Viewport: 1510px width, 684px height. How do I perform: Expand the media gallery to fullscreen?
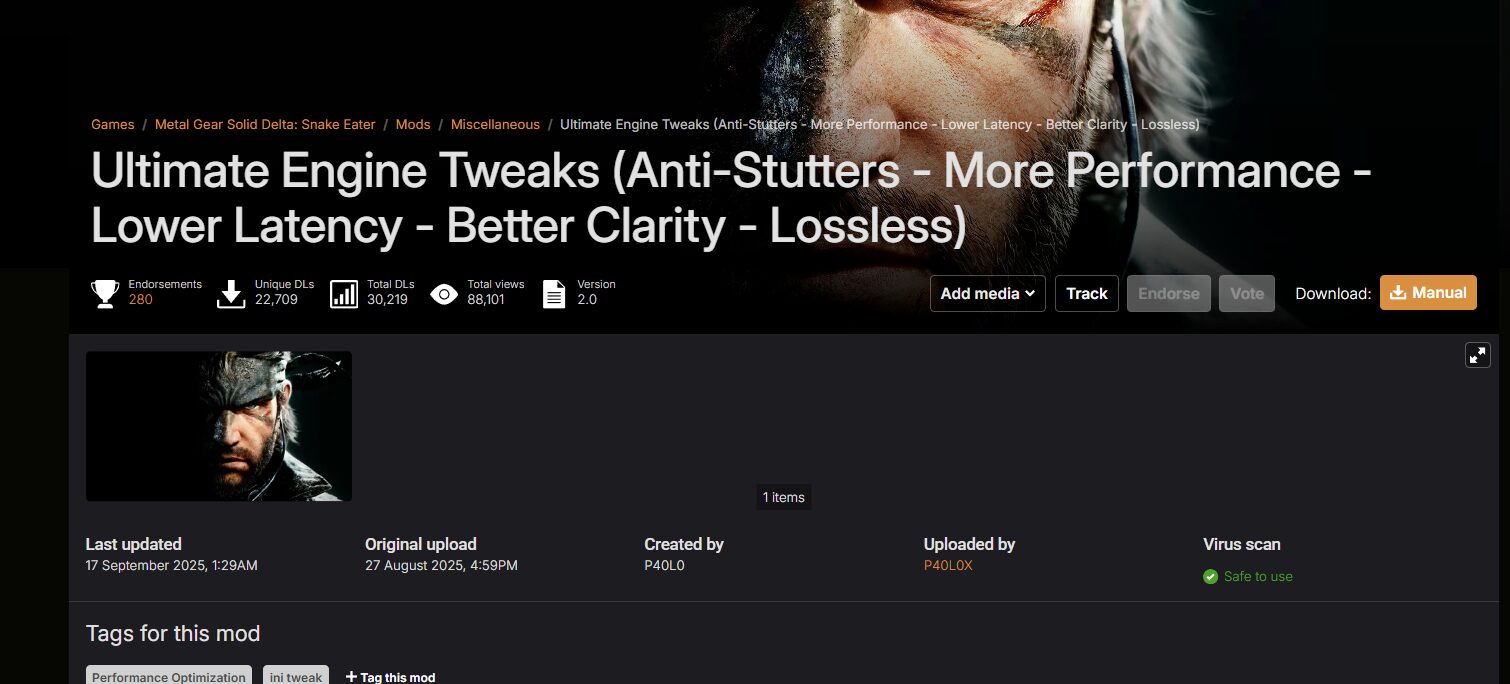click(x=1478, y=355)
